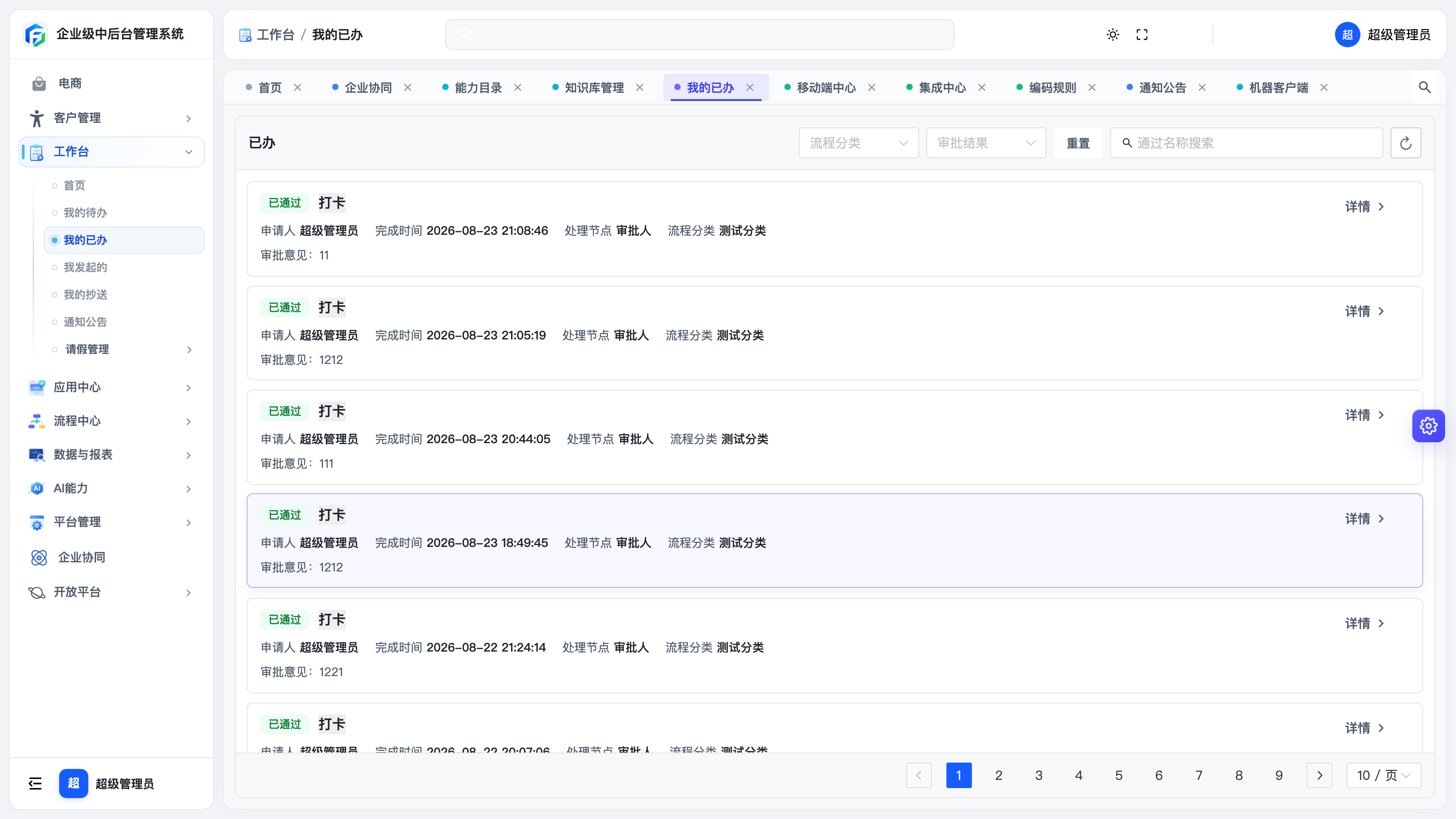Go to the next page arrow

[1319, 775]
